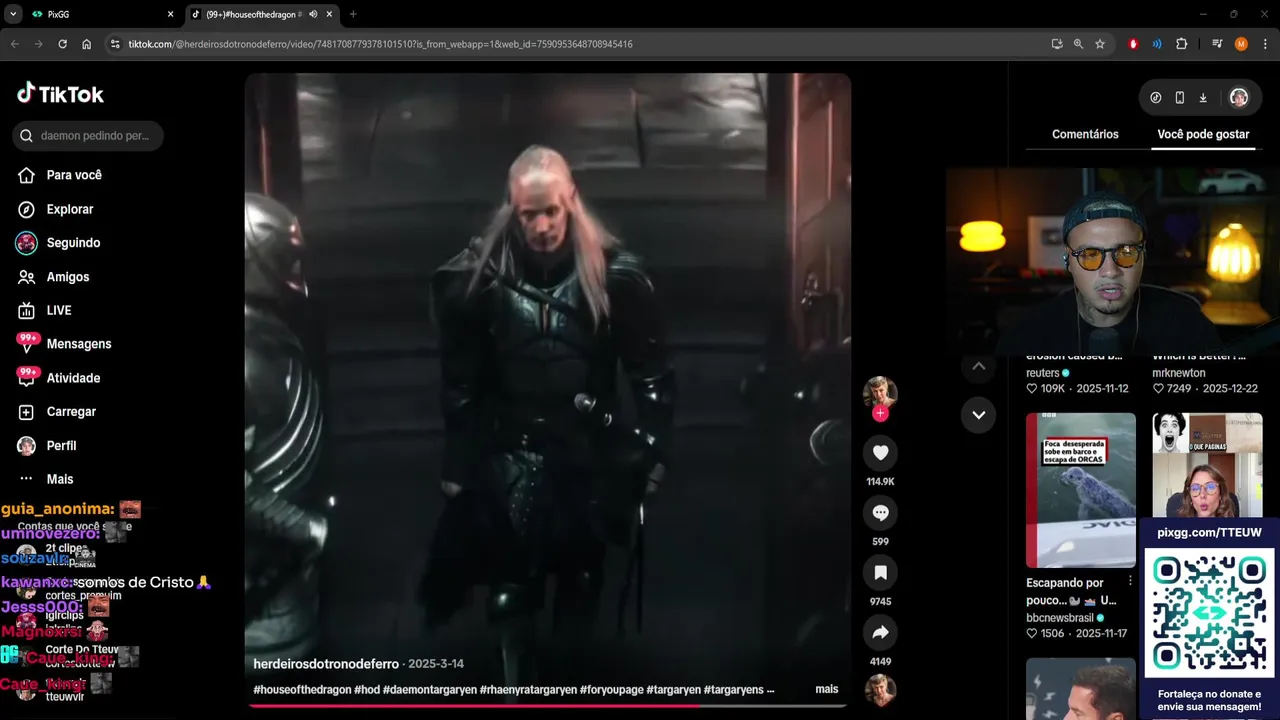Open reuters account link
Screen dimensions: 1280x720
point(1042,373)
